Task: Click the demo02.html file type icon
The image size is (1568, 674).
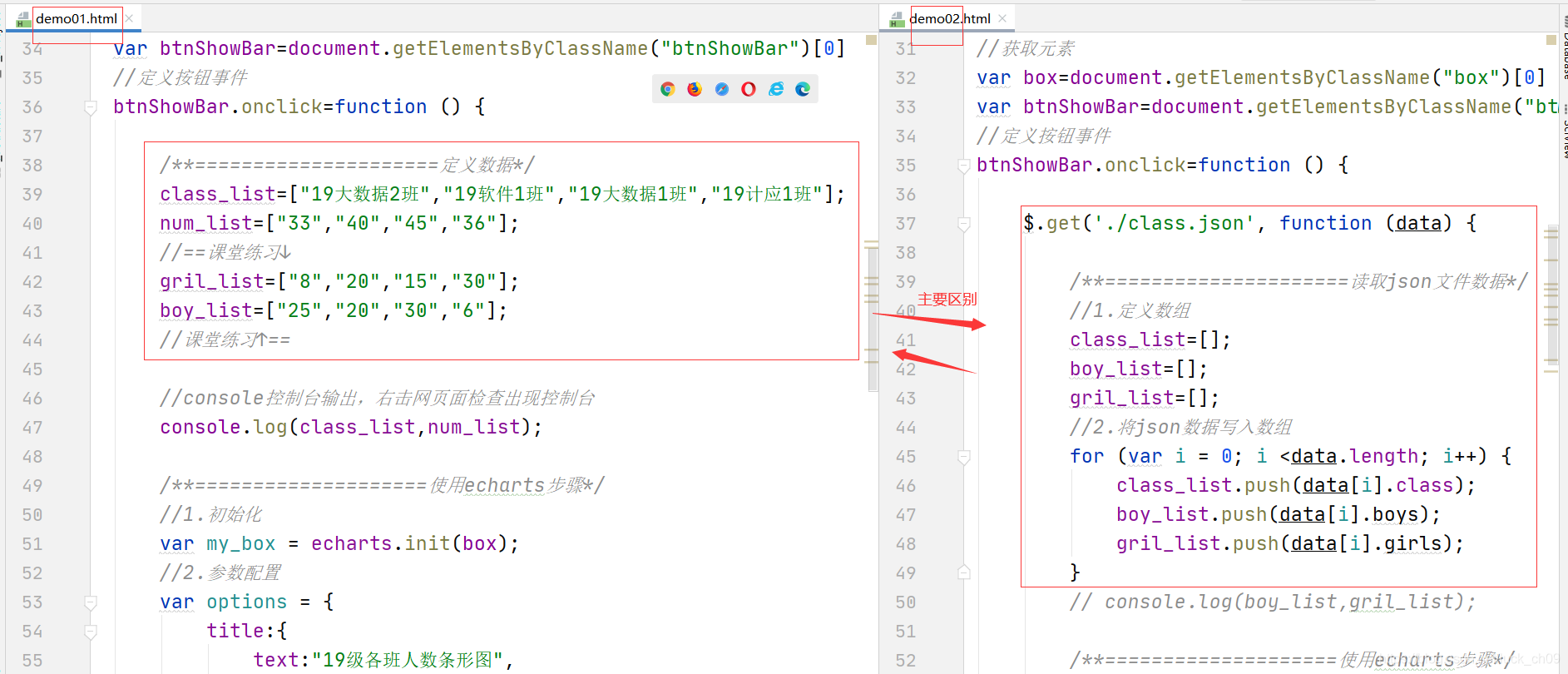Action: 897,19
